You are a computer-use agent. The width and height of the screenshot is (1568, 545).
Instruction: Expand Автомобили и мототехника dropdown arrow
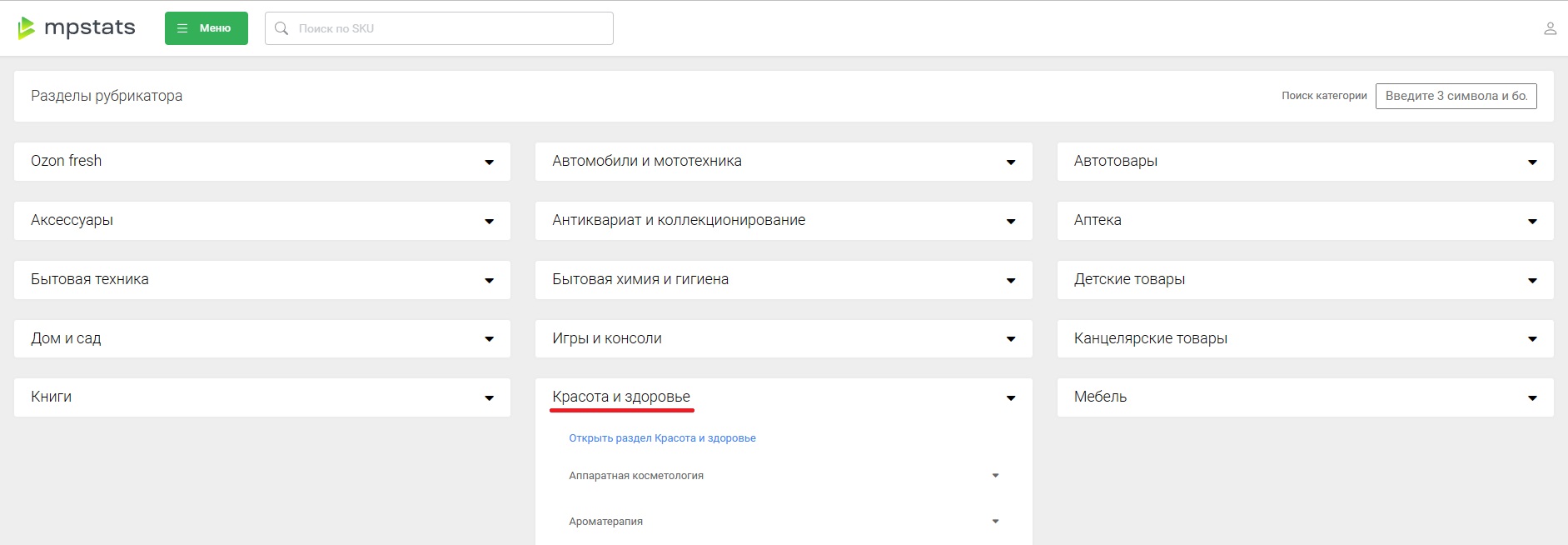1010,162
